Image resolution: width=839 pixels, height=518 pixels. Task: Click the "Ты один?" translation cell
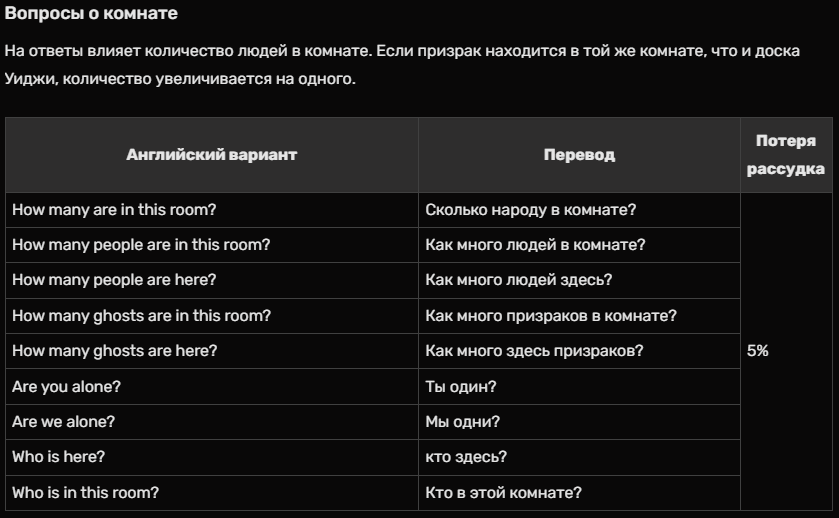[461, 386]
